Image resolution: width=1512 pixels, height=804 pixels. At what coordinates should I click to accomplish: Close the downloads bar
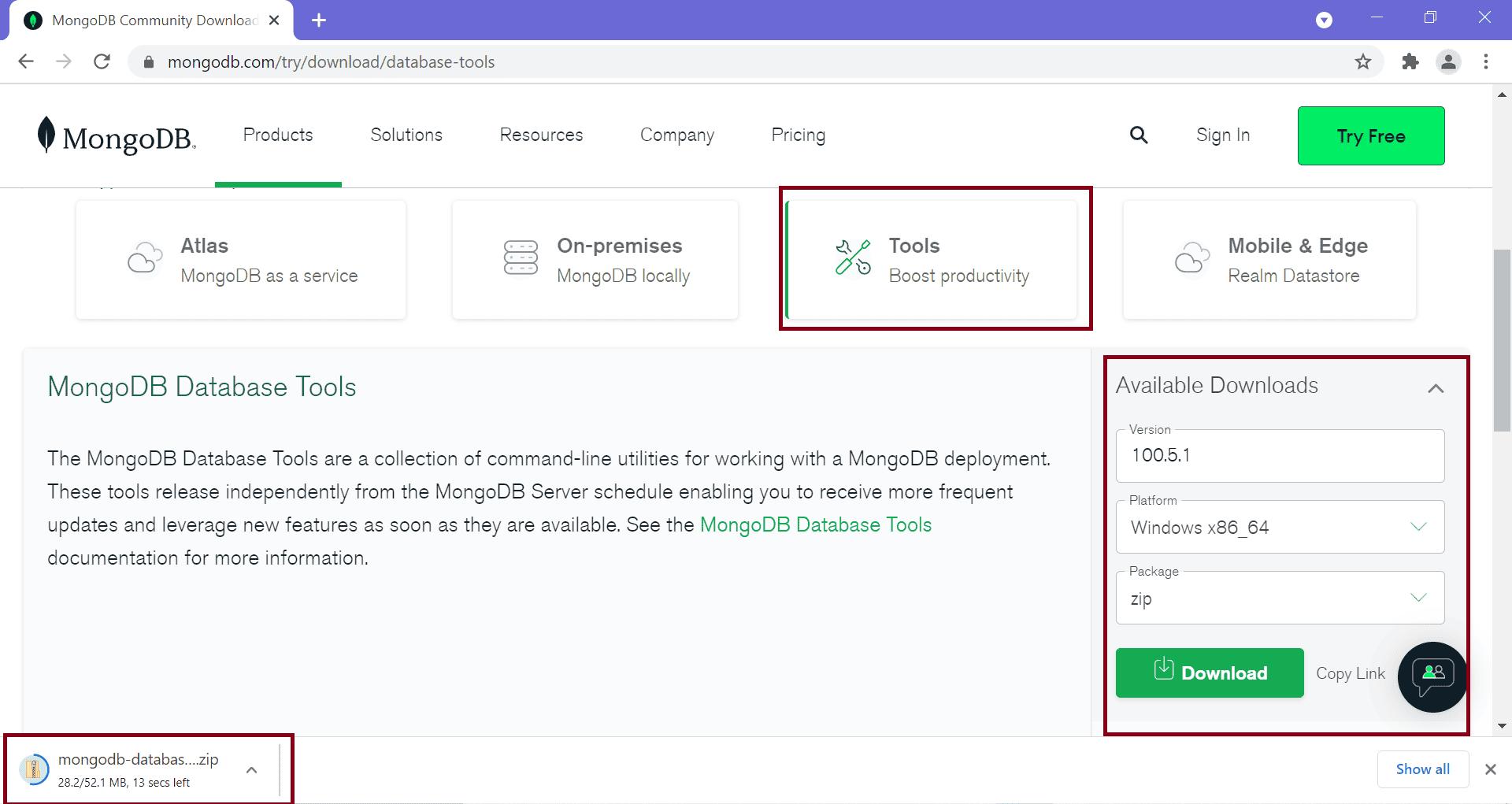(x=1490, y=769)
